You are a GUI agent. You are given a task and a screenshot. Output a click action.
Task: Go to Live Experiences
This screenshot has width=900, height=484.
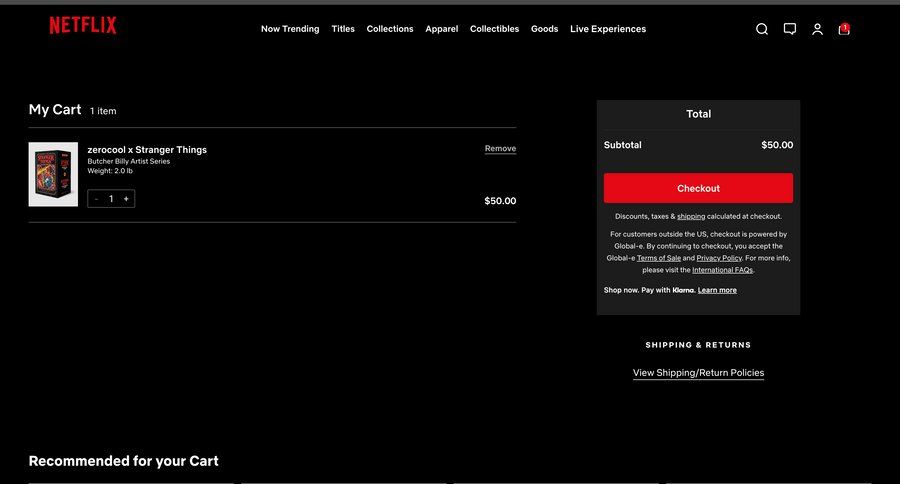608,29
